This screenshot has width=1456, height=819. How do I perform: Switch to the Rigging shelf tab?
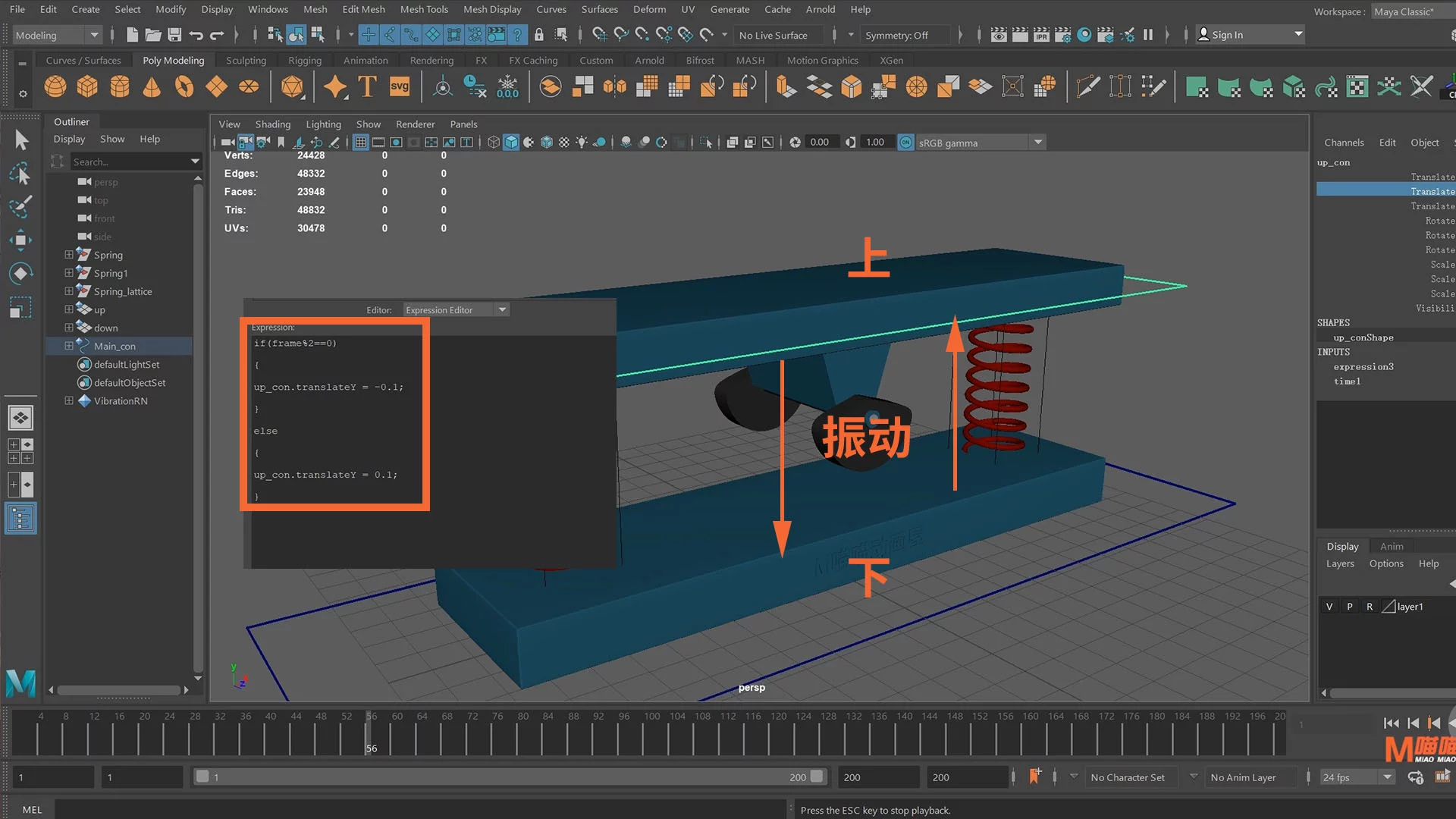pos(305,60)
